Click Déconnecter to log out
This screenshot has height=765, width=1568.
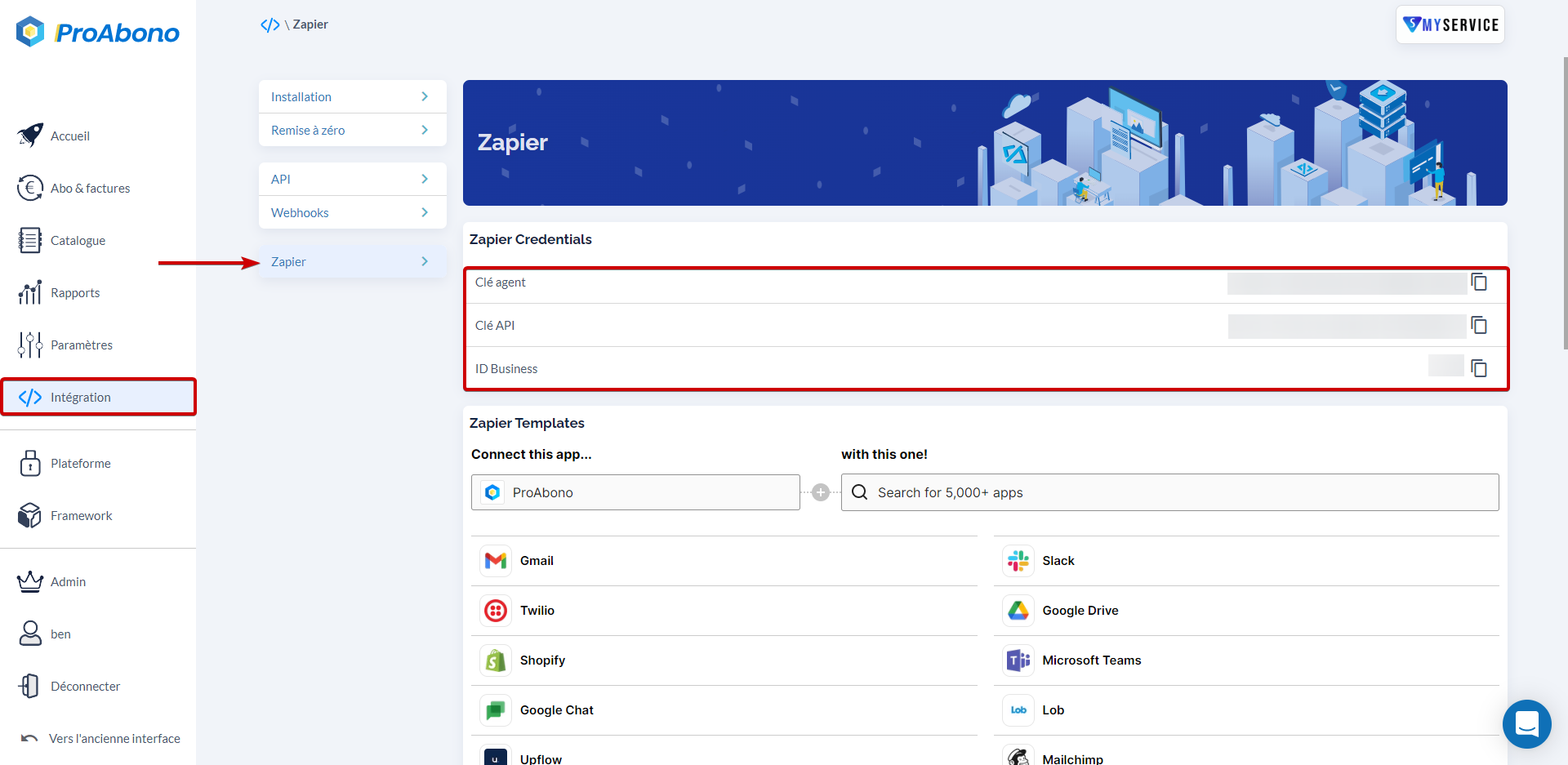click(x=85, y=686)
